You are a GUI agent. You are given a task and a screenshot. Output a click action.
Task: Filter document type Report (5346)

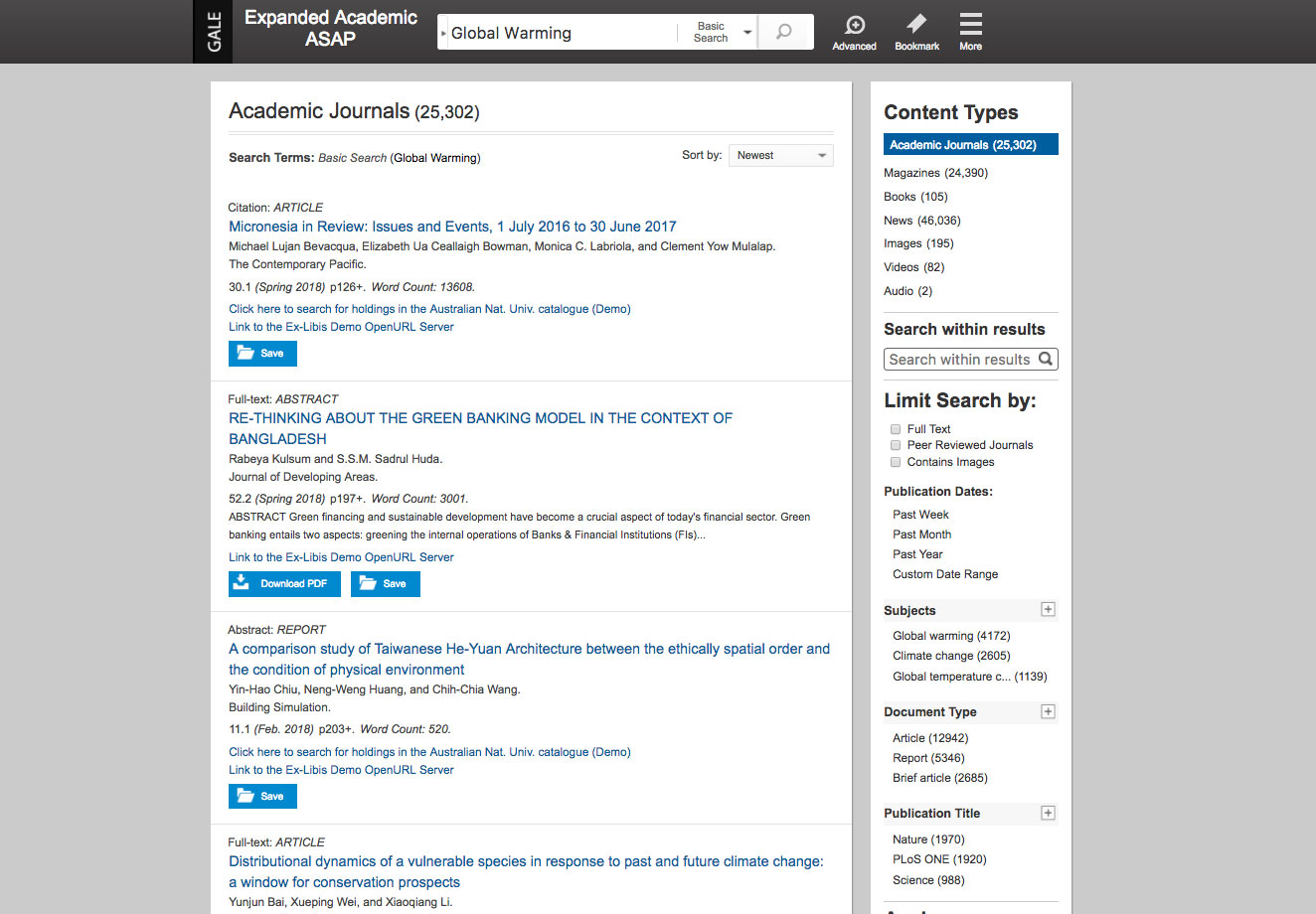[x=928, y=758]
